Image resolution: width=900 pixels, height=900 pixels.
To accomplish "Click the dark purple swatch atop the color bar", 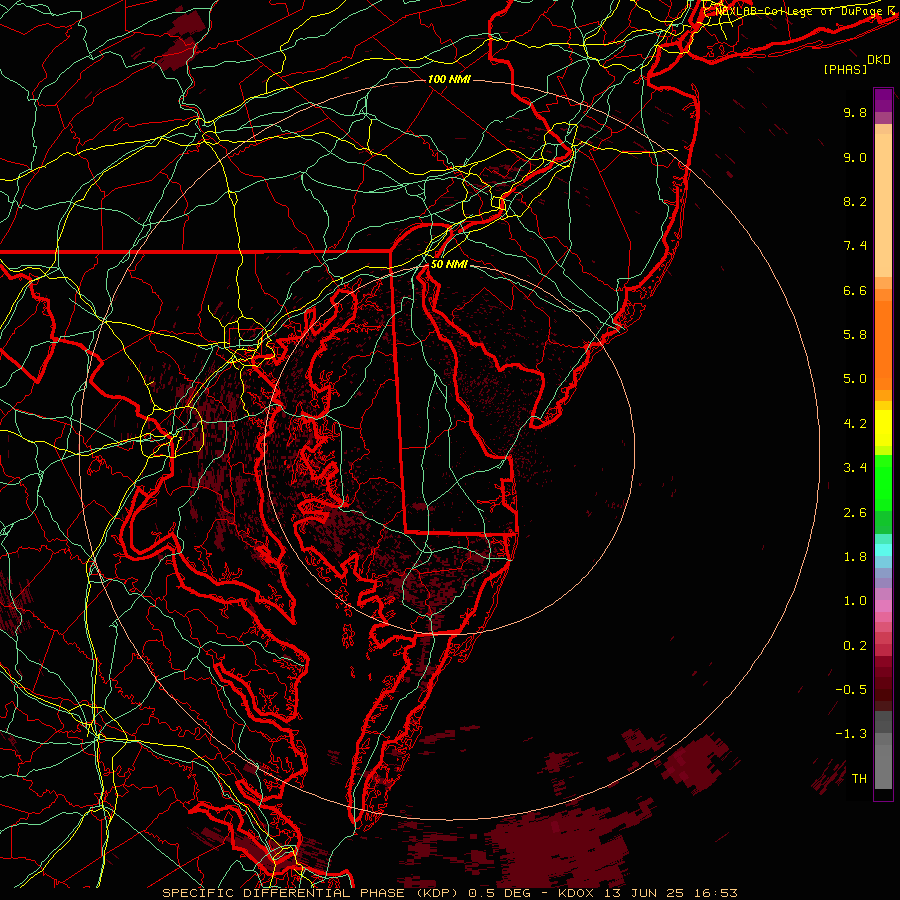I will pyautogui.click(x=883, y=100).
